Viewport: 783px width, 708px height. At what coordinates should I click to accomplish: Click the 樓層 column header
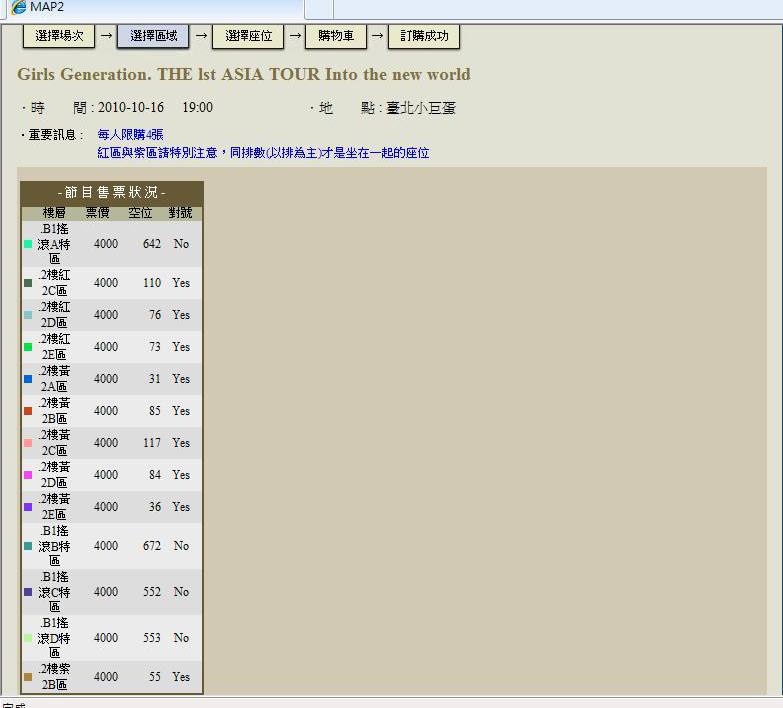point(54,213)
